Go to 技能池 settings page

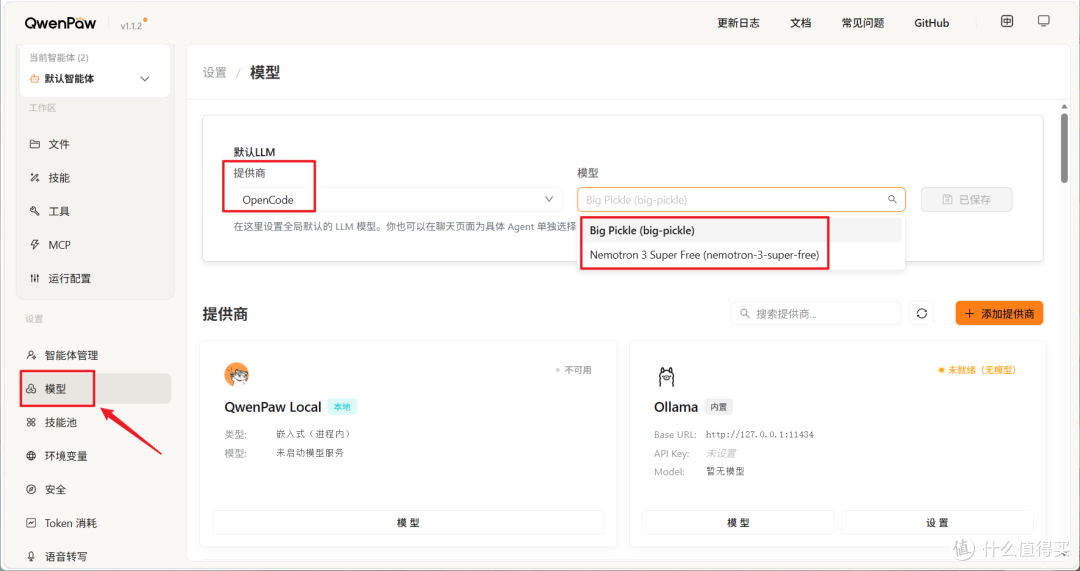click(95, 422)
